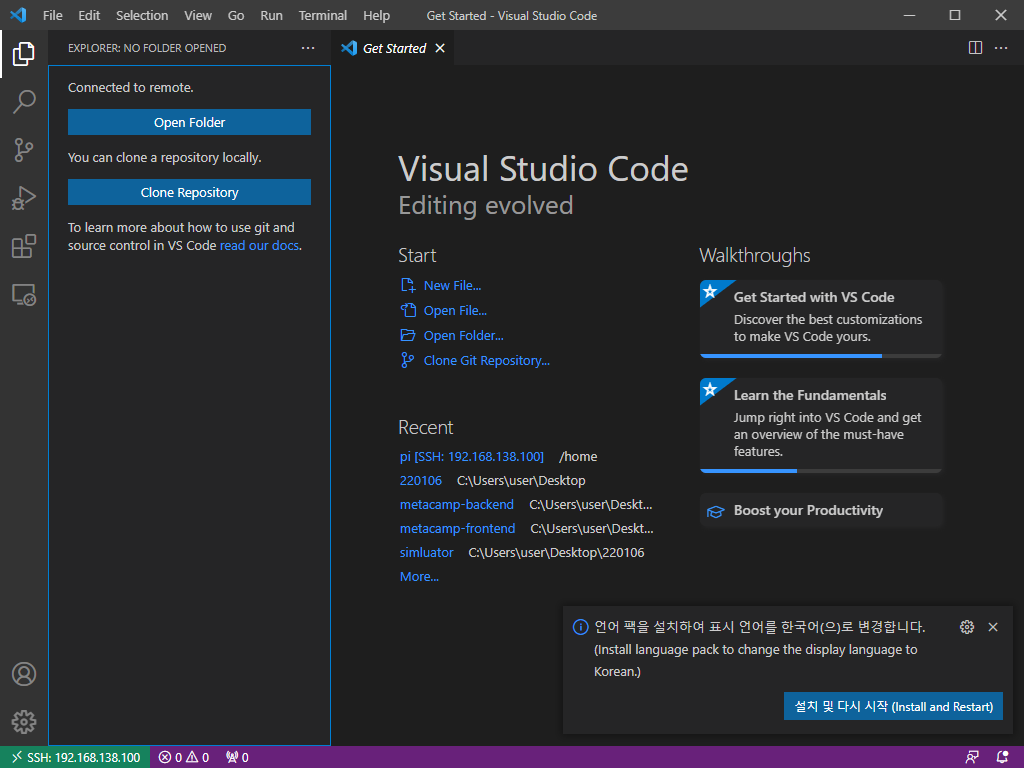The image size is (1024, 768).
Task: Dismiss the Korean language pack notification
Action: click(993, 627)
